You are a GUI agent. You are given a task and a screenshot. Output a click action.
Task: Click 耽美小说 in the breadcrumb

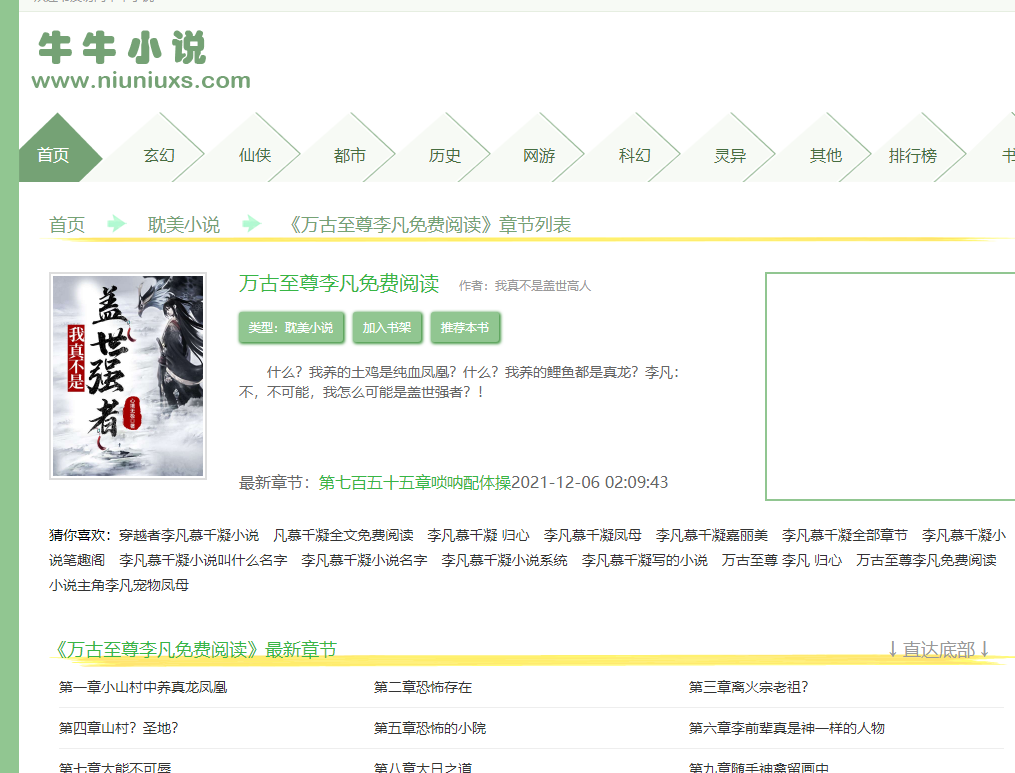184,224
